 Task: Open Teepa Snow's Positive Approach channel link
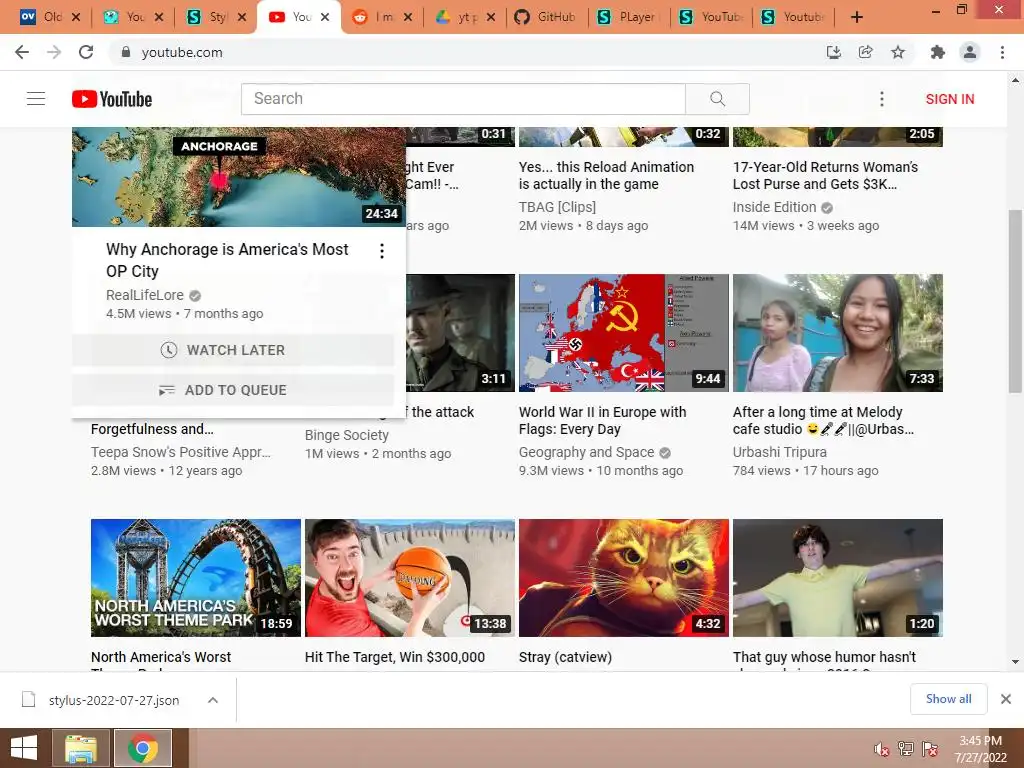point(180,452)
